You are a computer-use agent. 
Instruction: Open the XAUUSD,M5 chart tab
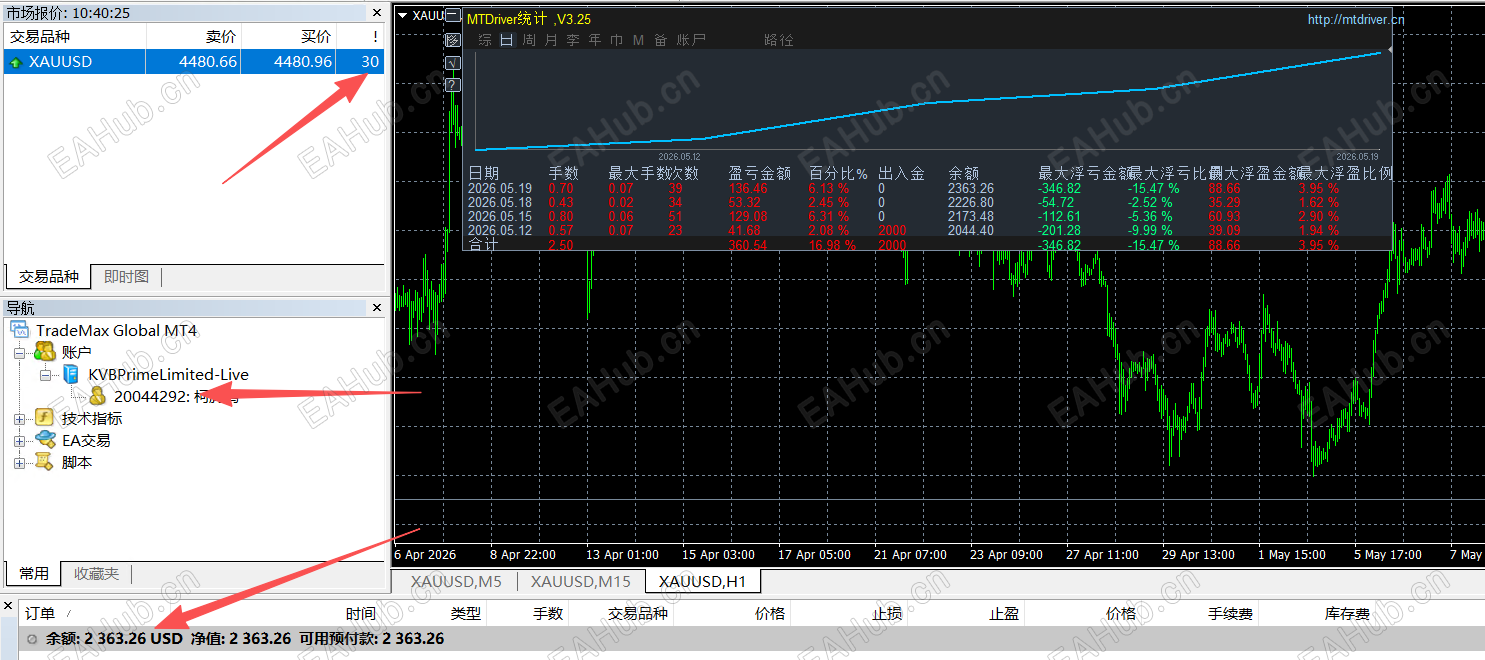[x=456, y=581]
